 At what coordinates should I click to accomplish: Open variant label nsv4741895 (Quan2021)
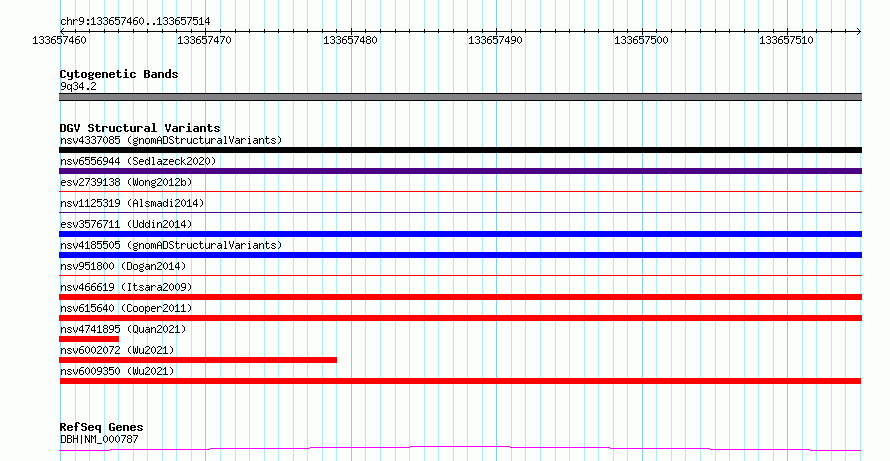tap(123, 329)
